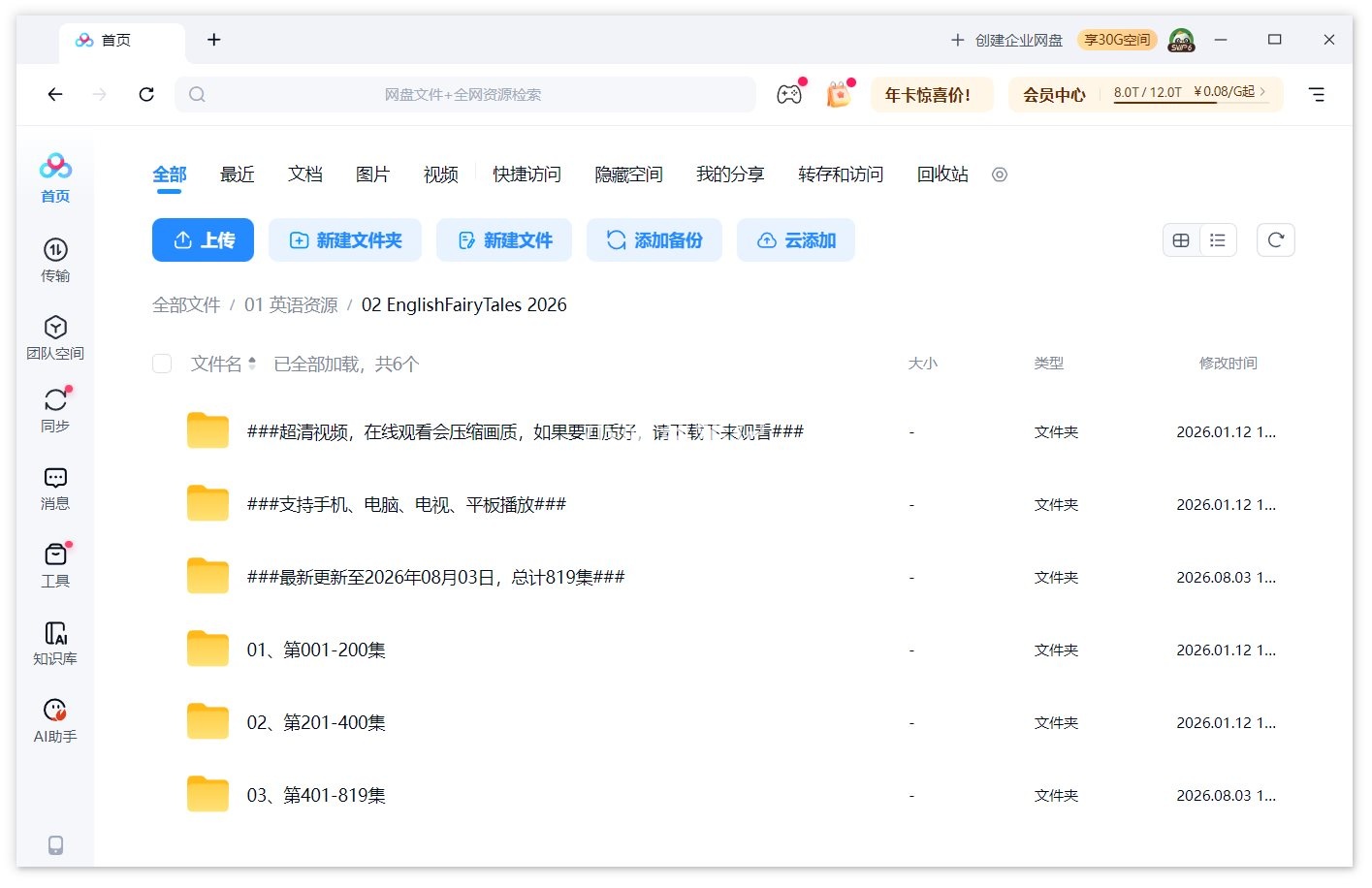Open the hamburger menu icon
1372x888 pixels.
[x=1316, y=94]
